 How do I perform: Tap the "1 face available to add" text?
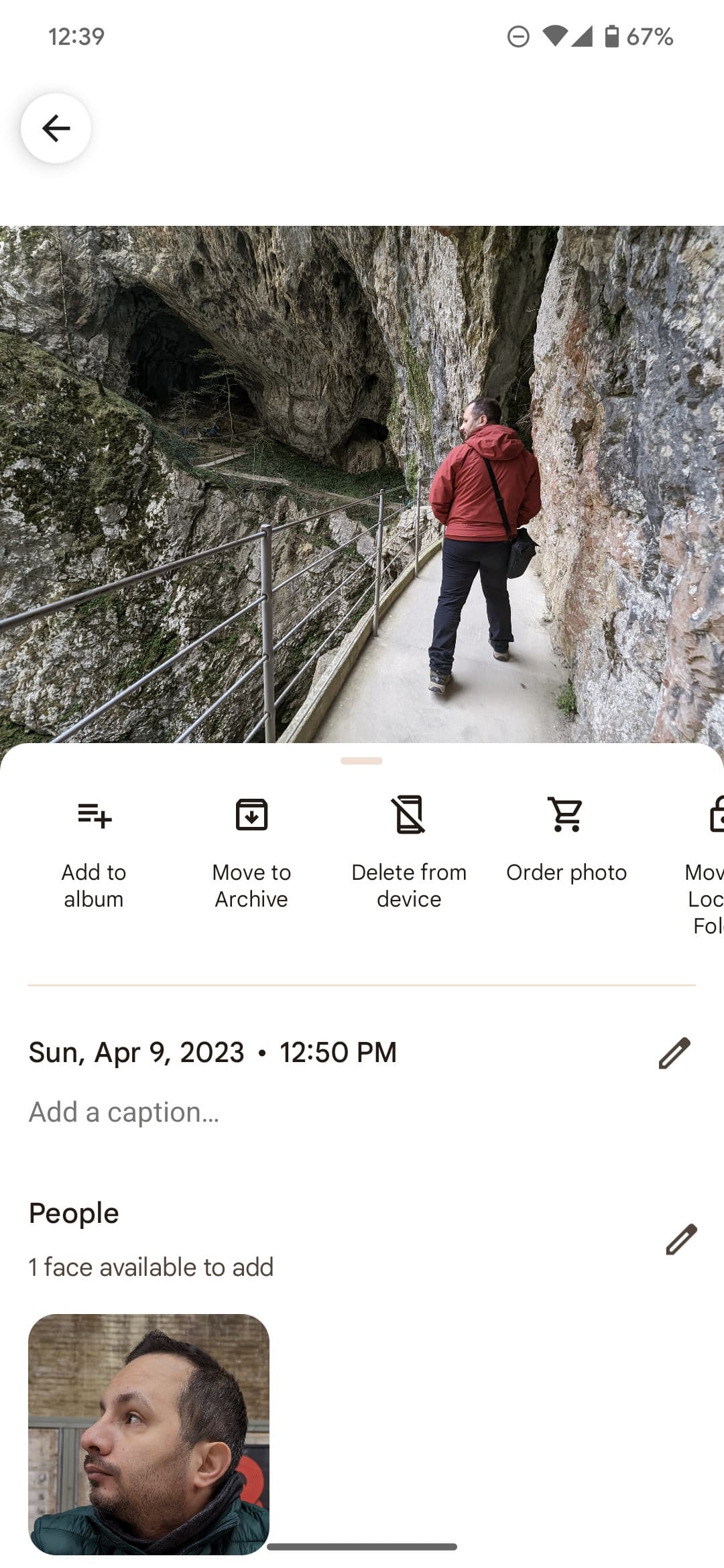click(x=151, y=1267)
